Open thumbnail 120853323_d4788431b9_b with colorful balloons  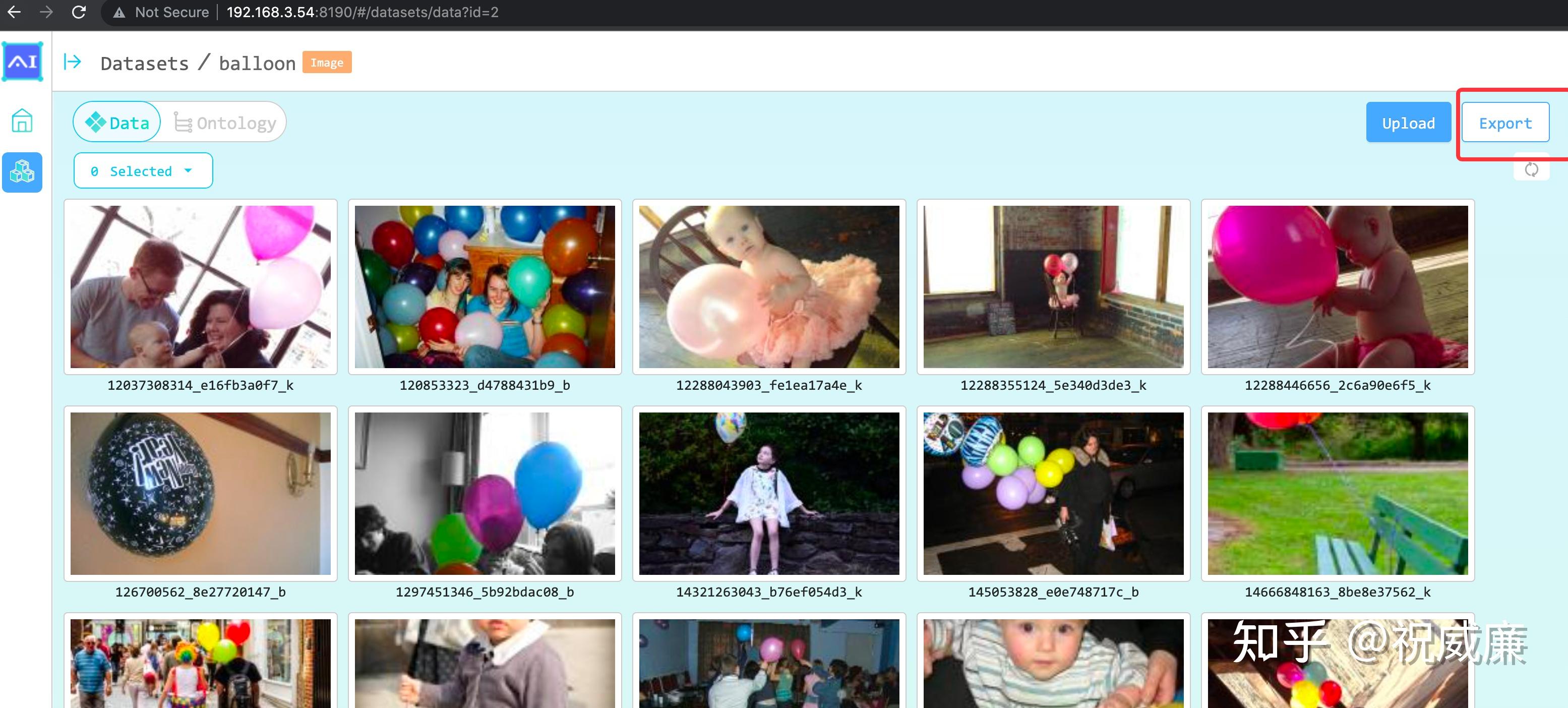(x=485, y=287)
